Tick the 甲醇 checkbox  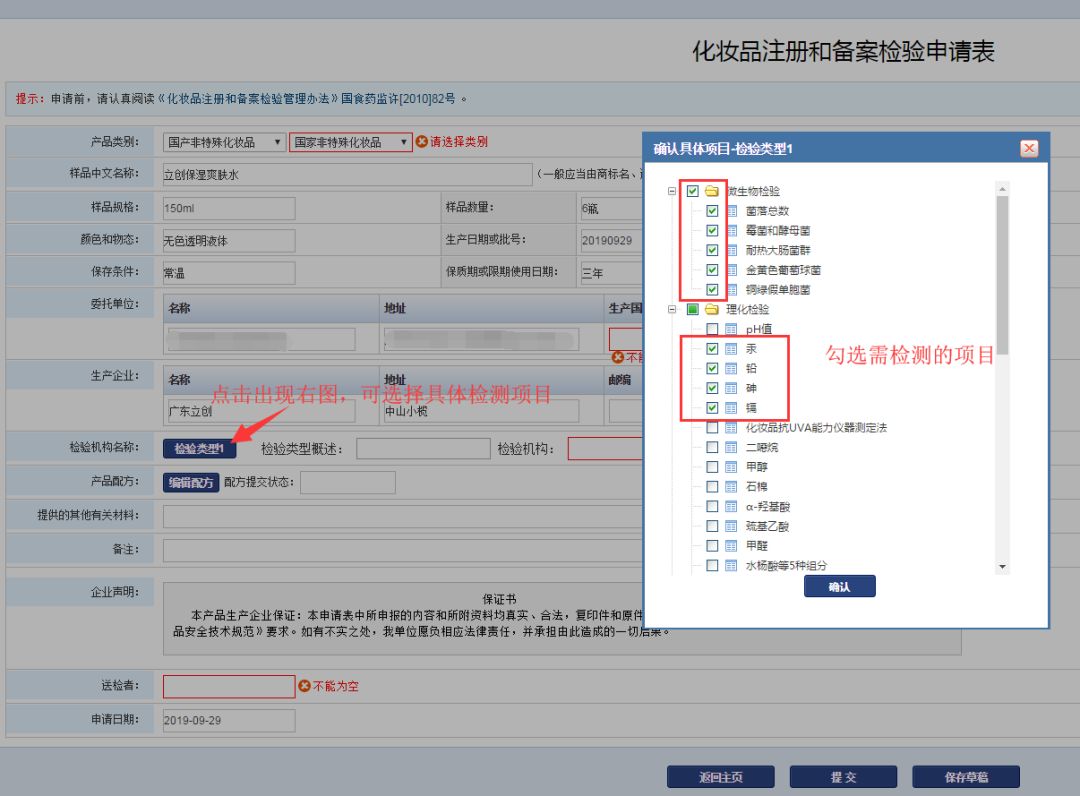pyautogui.click(x=712, y=467)
